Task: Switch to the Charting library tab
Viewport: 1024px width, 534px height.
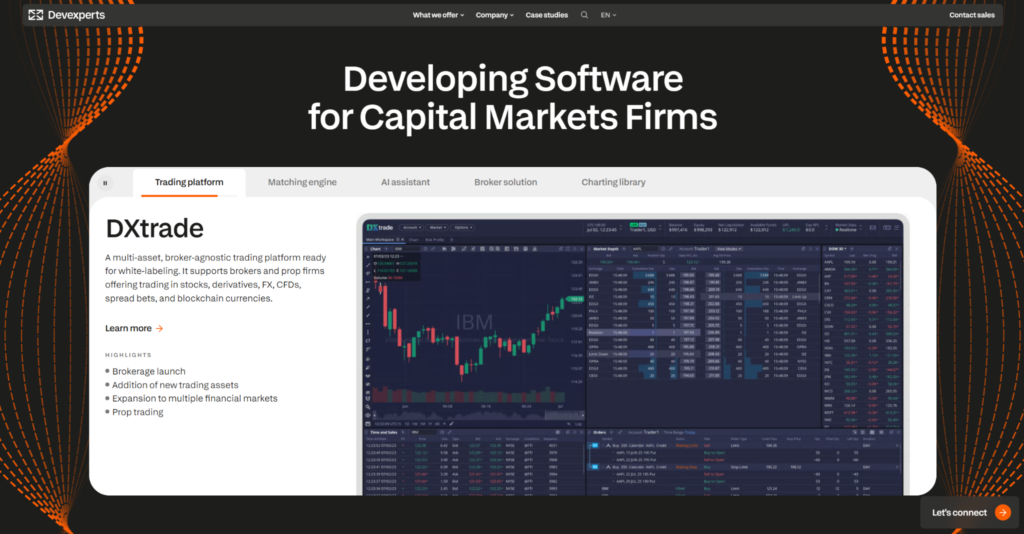Action: click(x=613, y=182)
